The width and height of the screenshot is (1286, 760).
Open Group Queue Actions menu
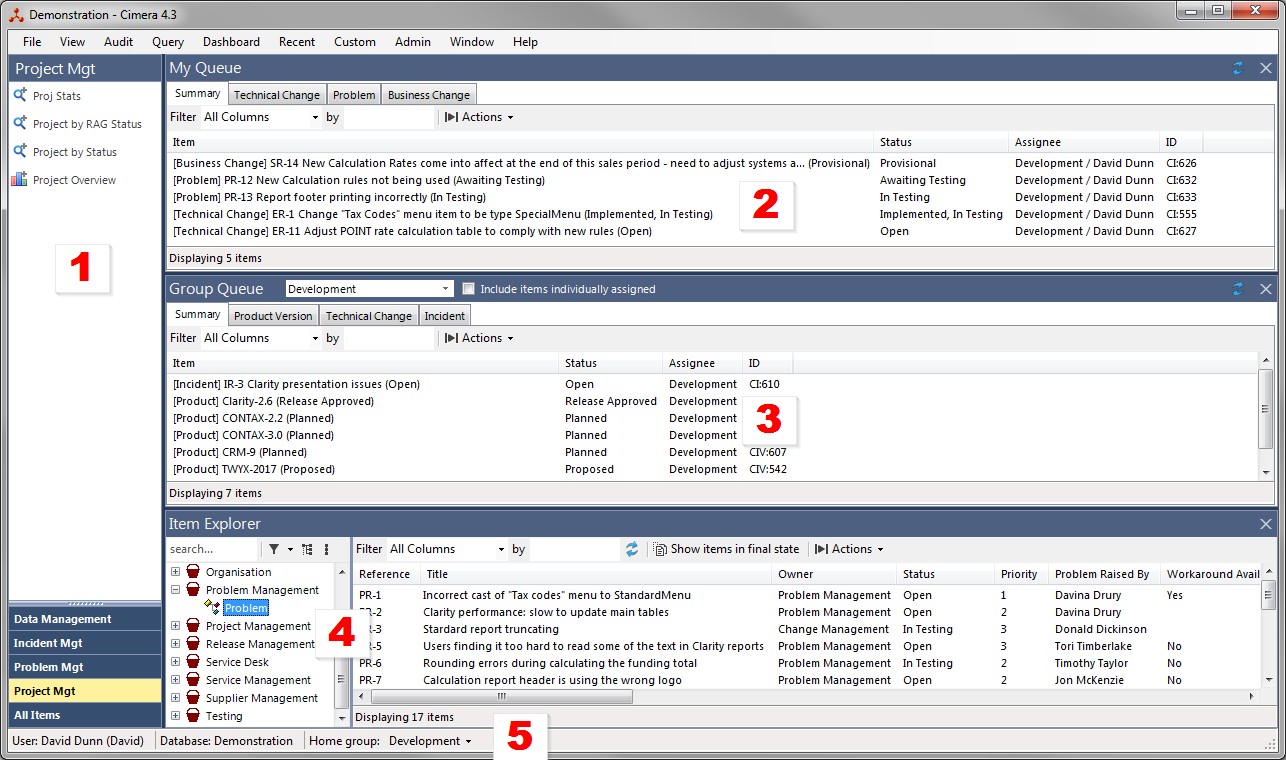pyautogui.click(x=479, y=338)
